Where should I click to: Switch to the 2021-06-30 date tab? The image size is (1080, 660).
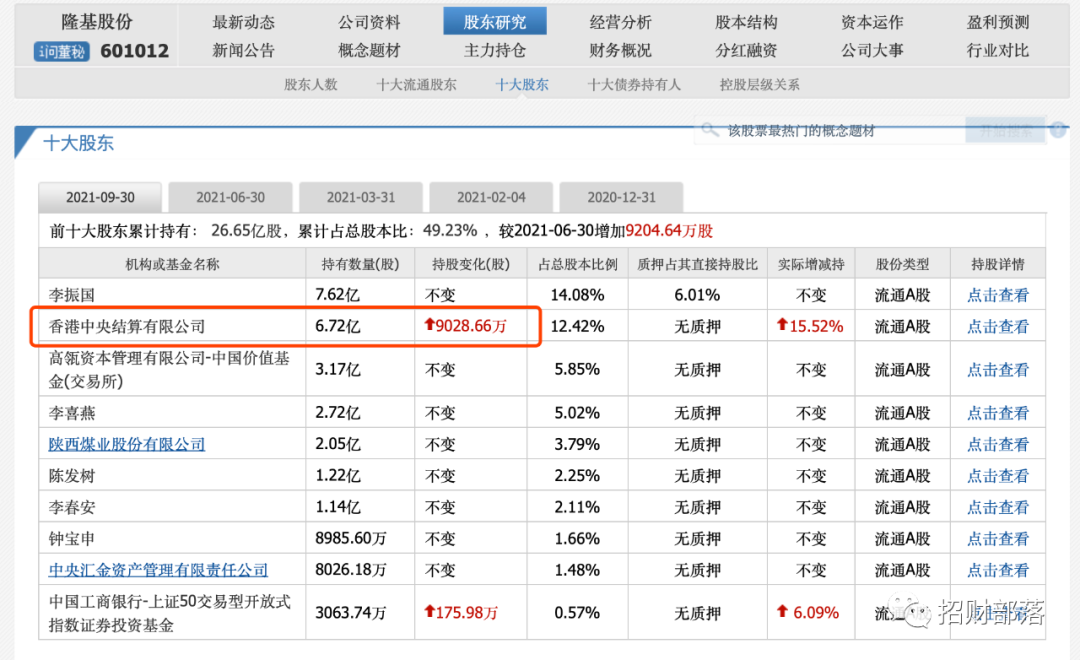pos(230,197)
